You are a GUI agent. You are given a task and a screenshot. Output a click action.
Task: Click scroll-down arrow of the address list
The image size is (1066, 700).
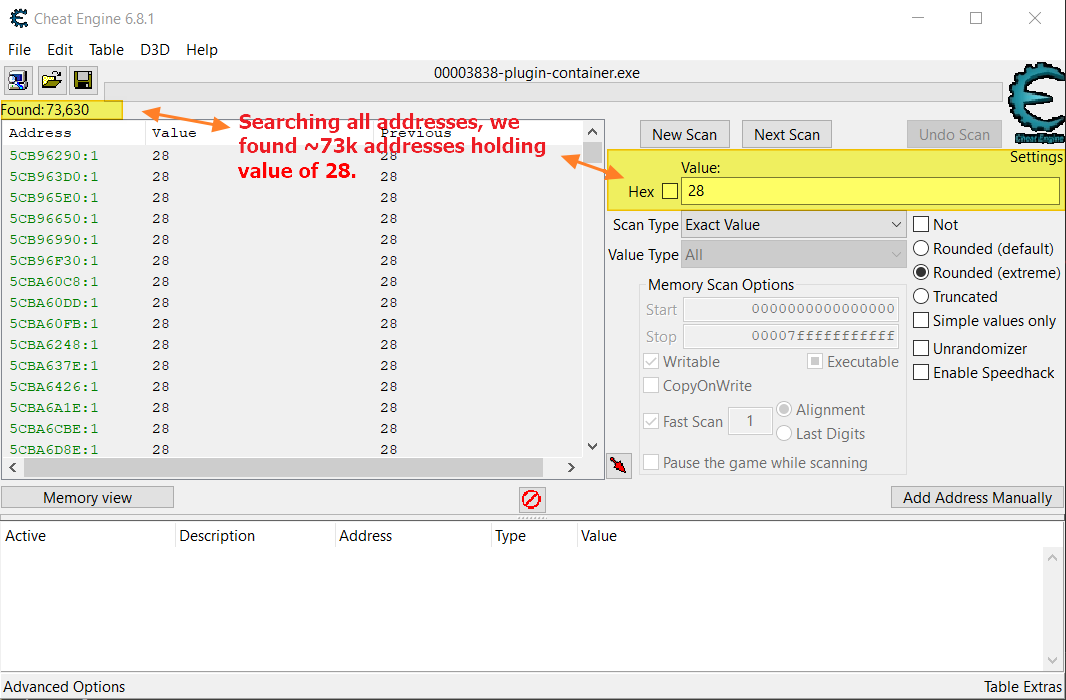[x=592, y=446]
